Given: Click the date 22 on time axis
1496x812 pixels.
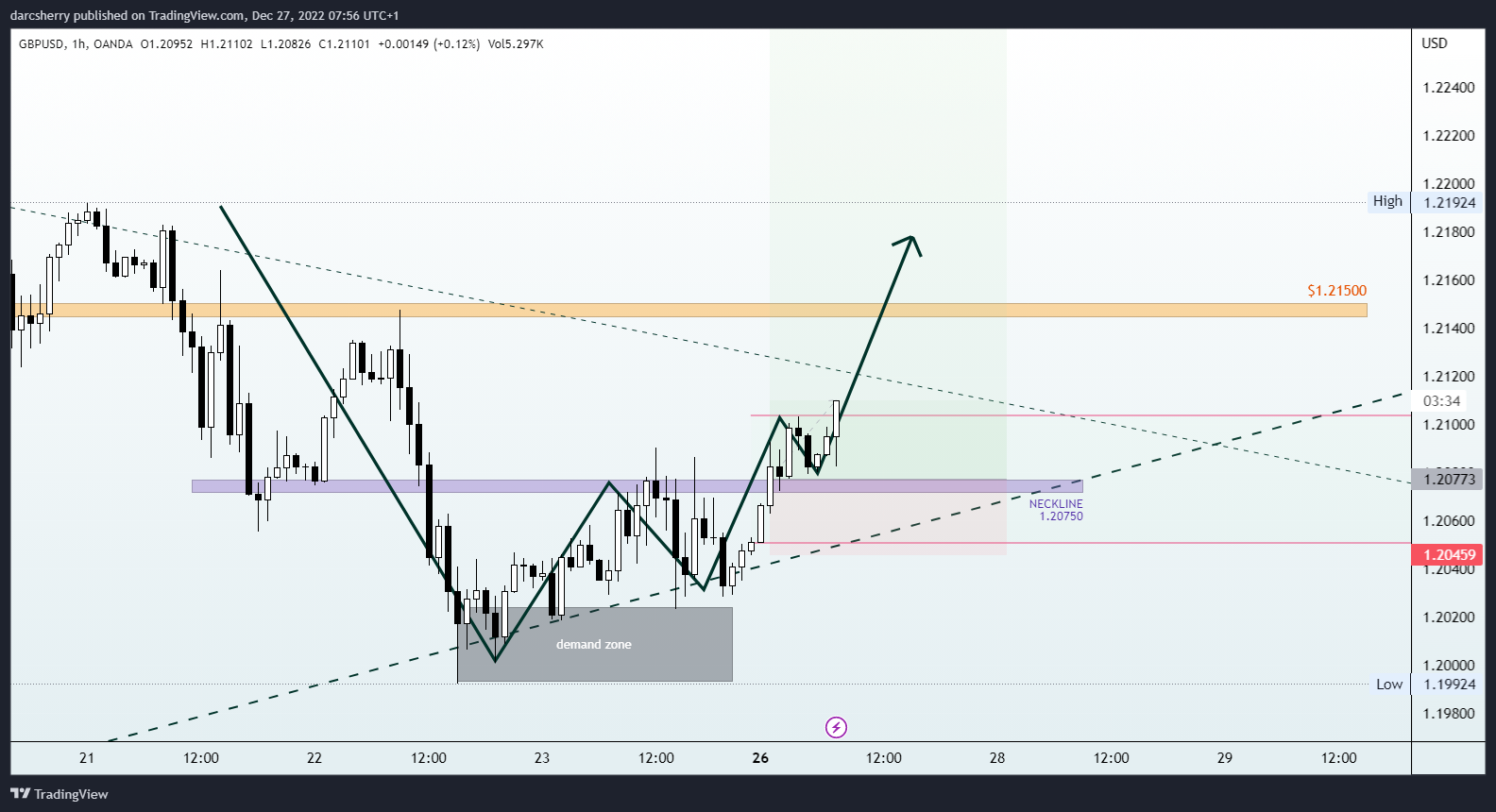Looking at the screenshot, I should tap(314, 758).
